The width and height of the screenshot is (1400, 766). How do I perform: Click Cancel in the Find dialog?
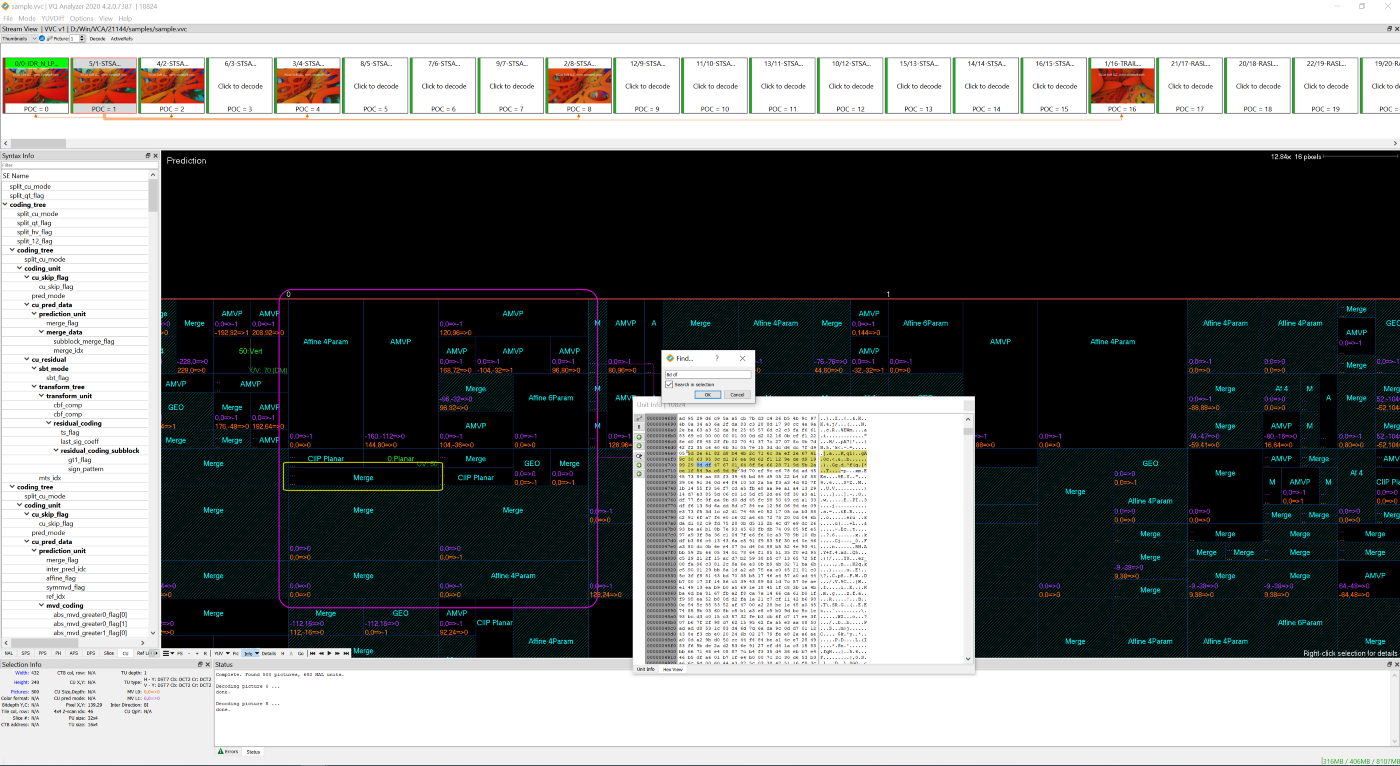(x=737, y=394)
